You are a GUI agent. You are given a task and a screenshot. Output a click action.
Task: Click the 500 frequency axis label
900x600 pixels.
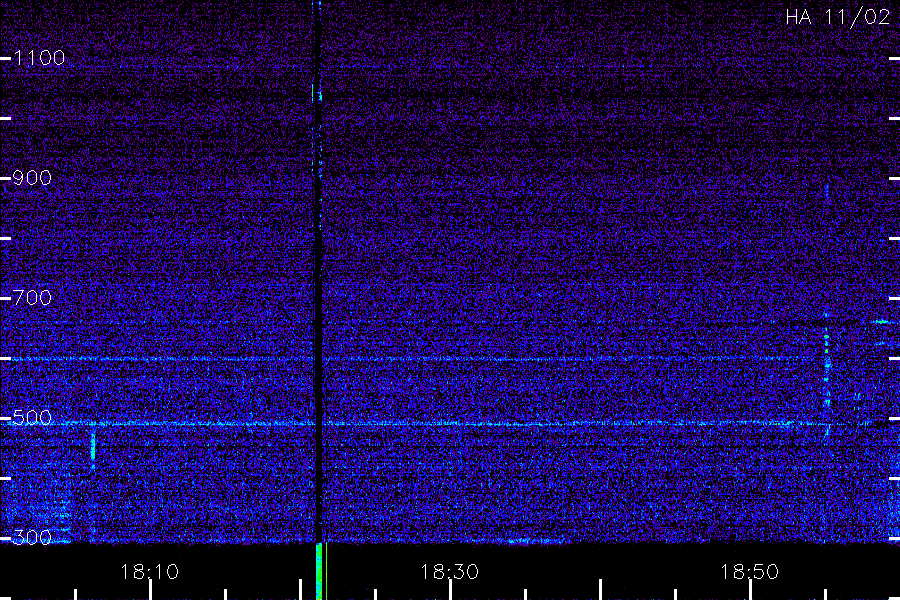pyautogui.click(x=32, y=418)
